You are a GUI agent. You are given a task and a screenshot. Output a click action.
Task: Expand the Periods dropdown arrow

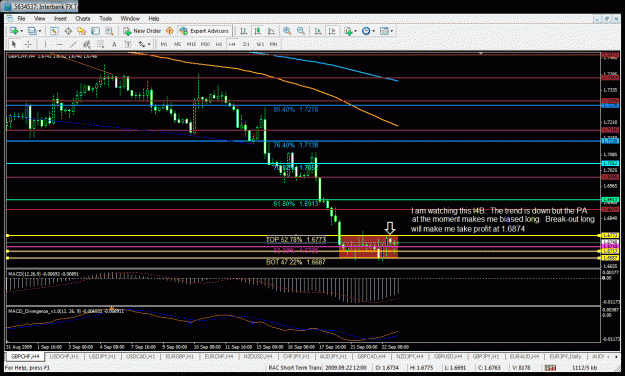pos(373,31)
